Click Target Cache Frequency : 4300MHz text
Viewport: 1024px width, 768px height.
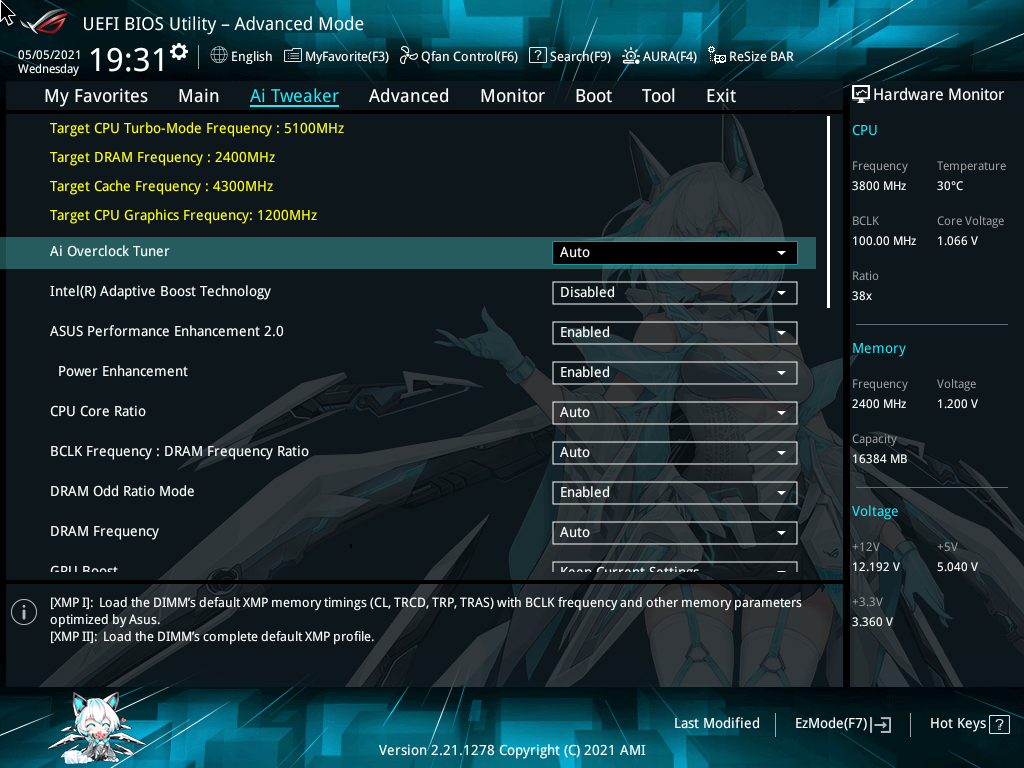click(x=161, y=187)
